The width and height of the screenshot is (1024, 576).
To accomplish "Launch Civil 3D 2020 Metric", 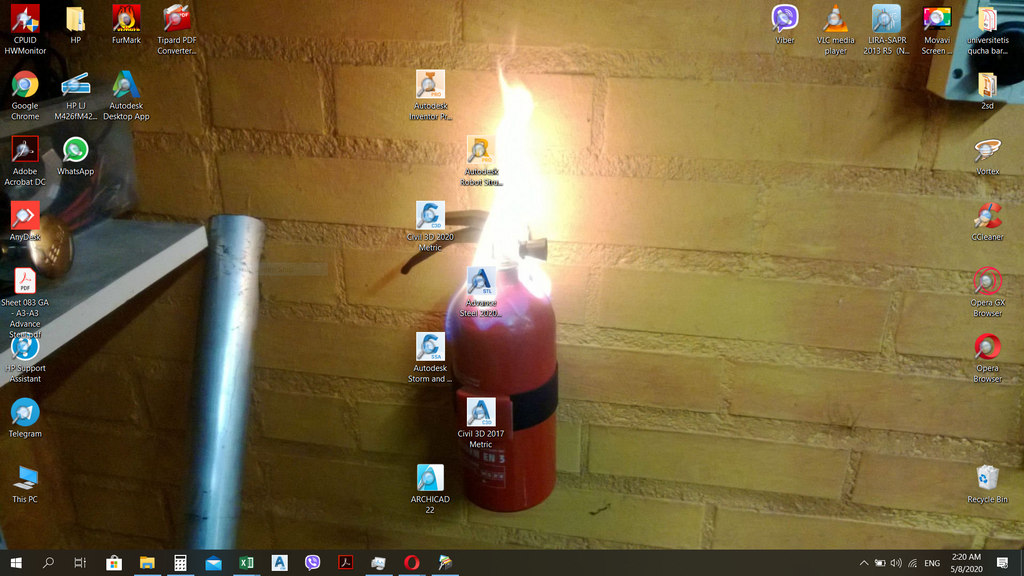I will tap(430, 227).
